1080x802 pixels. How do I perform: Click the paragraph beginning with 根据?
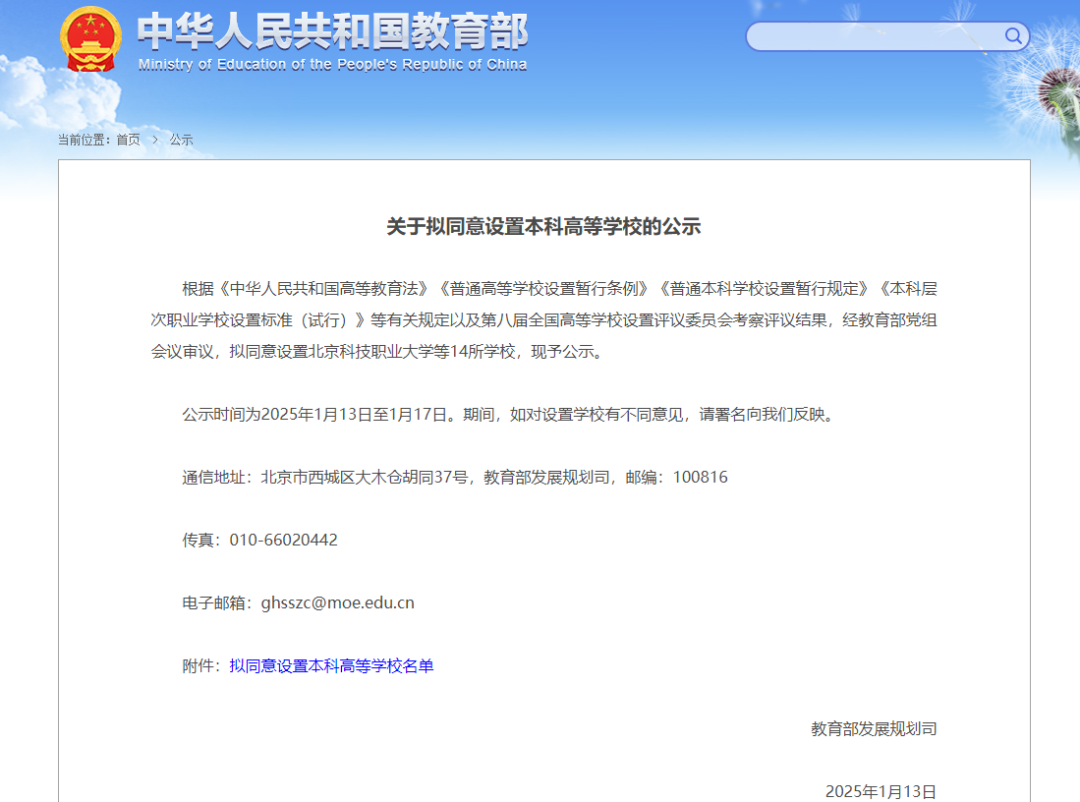544,320
